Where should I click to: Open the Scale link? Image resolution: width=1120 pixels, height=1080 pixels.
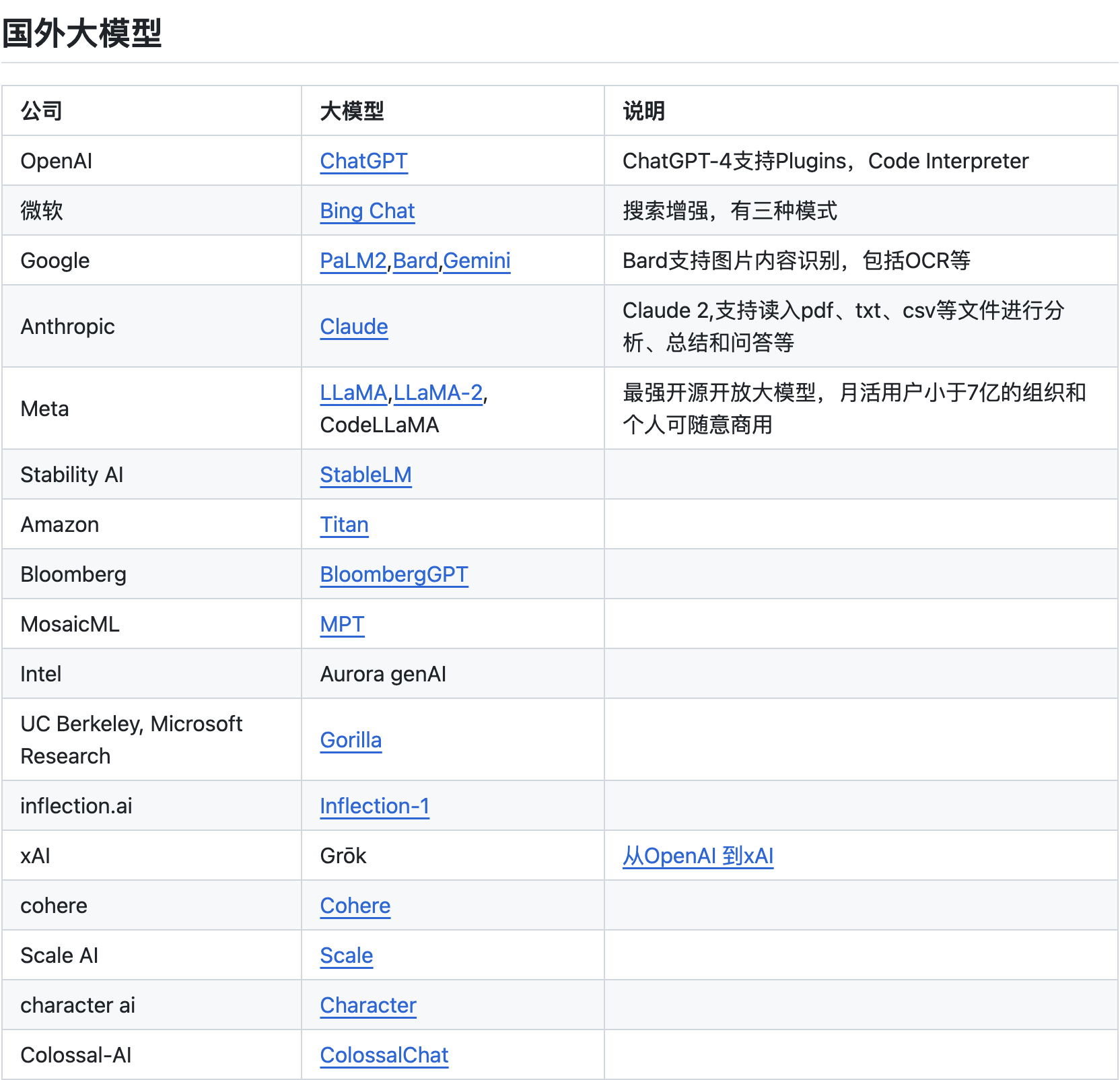[346, 955]
